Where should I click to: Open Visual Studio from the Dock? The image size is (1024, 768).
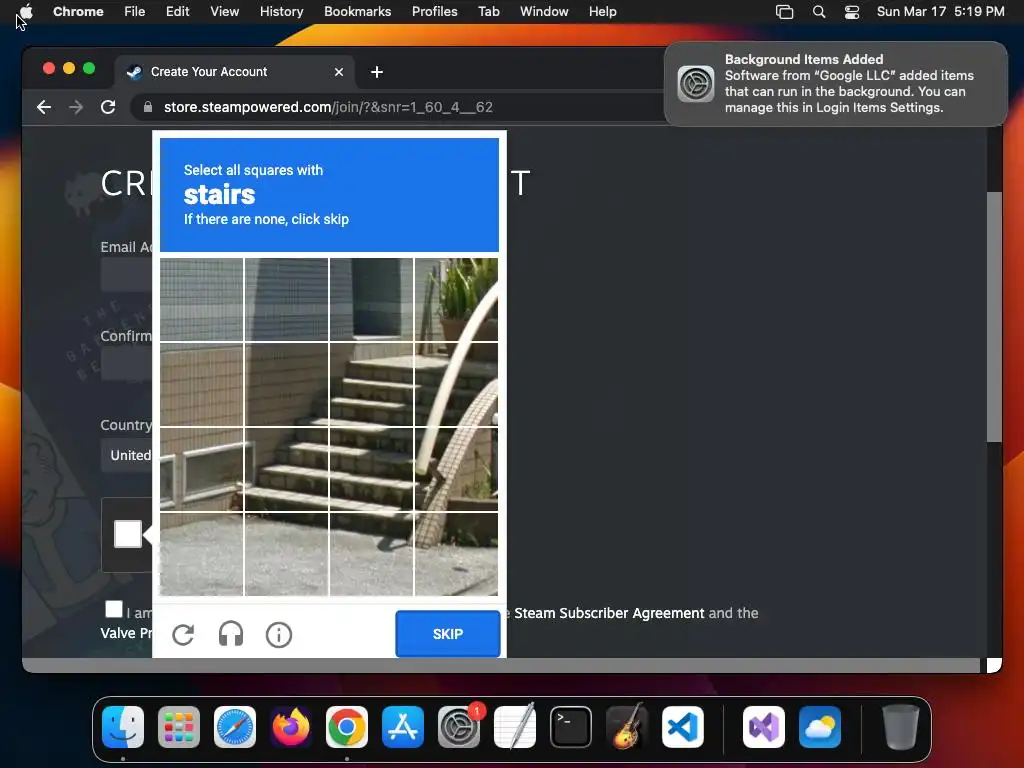pyautogui.click(x=763, y=727)
